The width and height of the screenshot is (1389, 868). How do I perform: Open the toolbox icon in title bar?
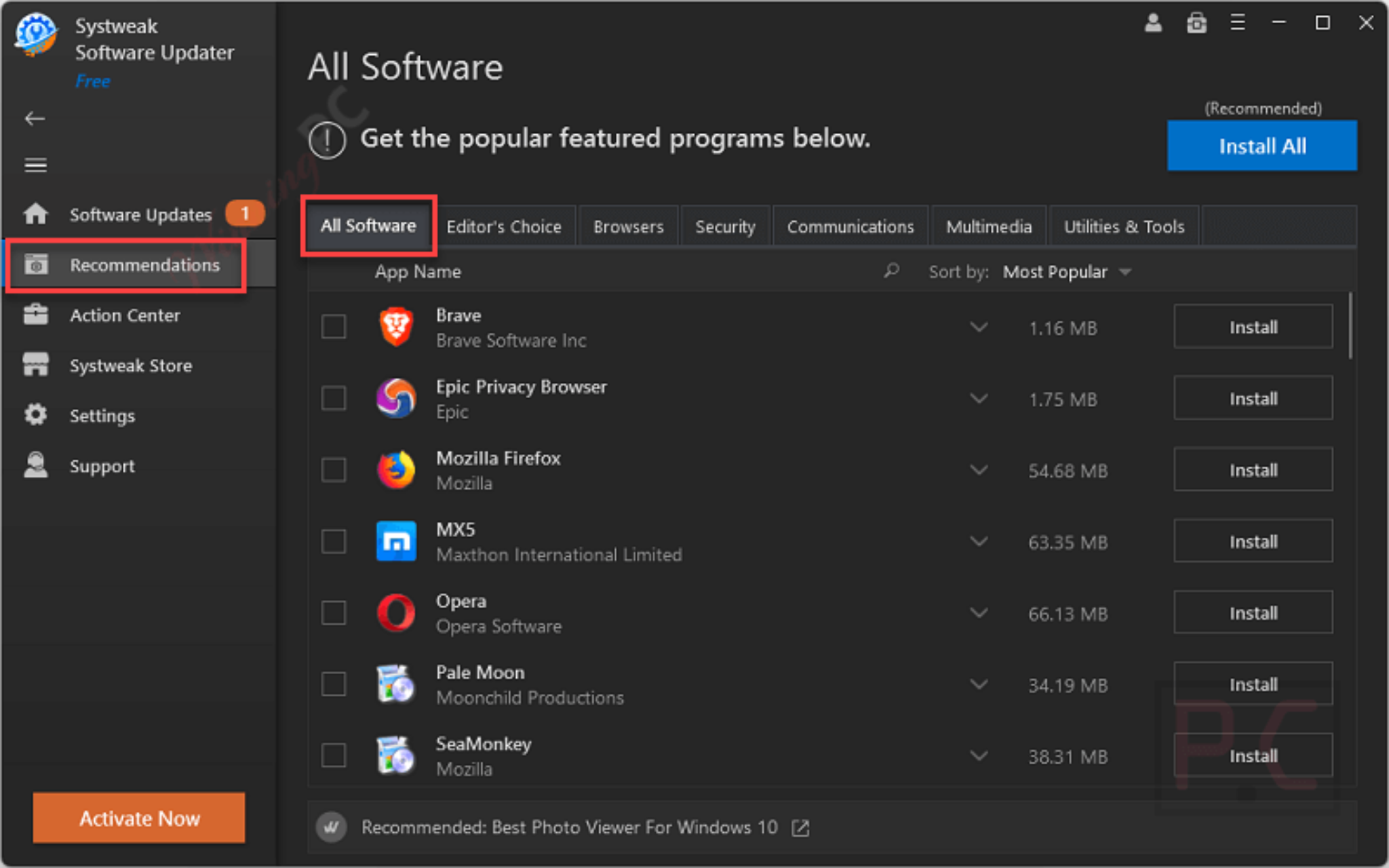[x=1196, y=23]
